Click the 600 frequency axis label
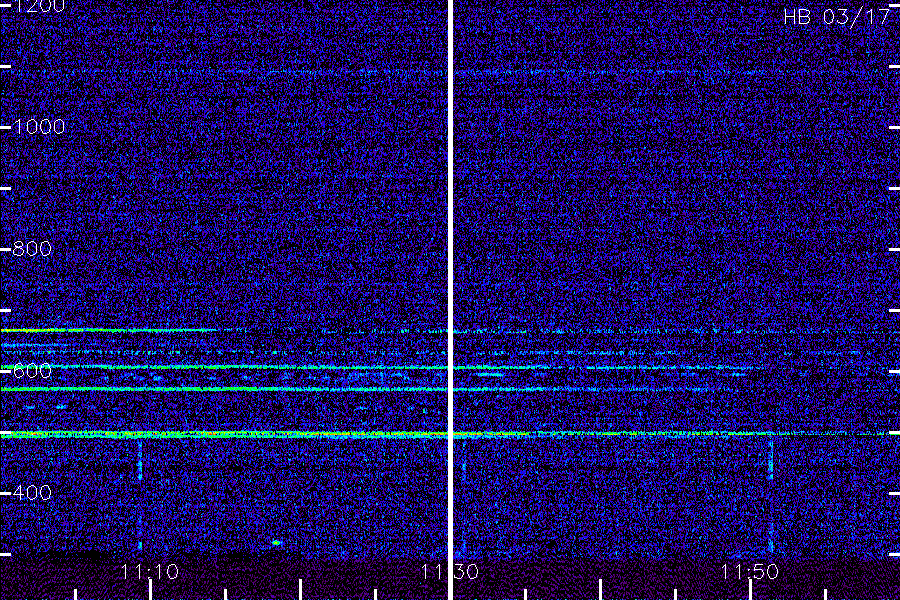Viewport: 900px width, 600px height. pyautogui.click(x=32, y=371)
